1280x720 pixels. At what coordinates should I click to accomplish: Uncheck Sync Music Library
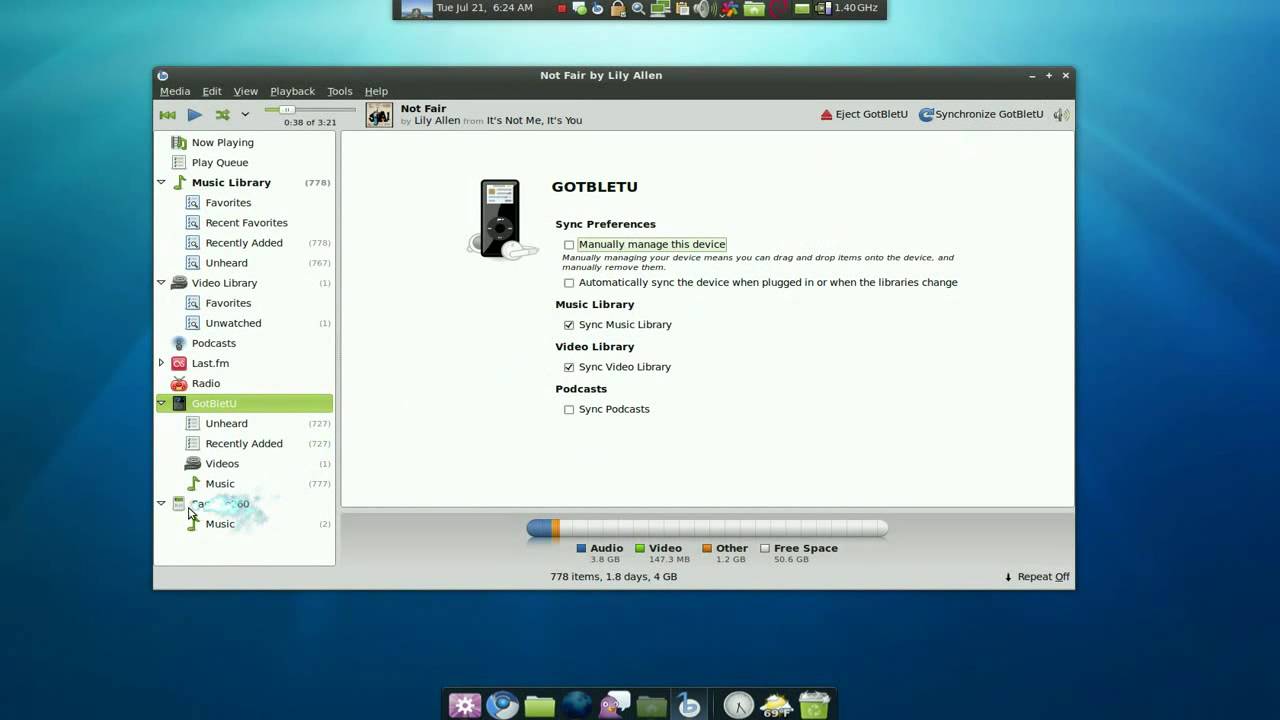[x=569, y=325]
